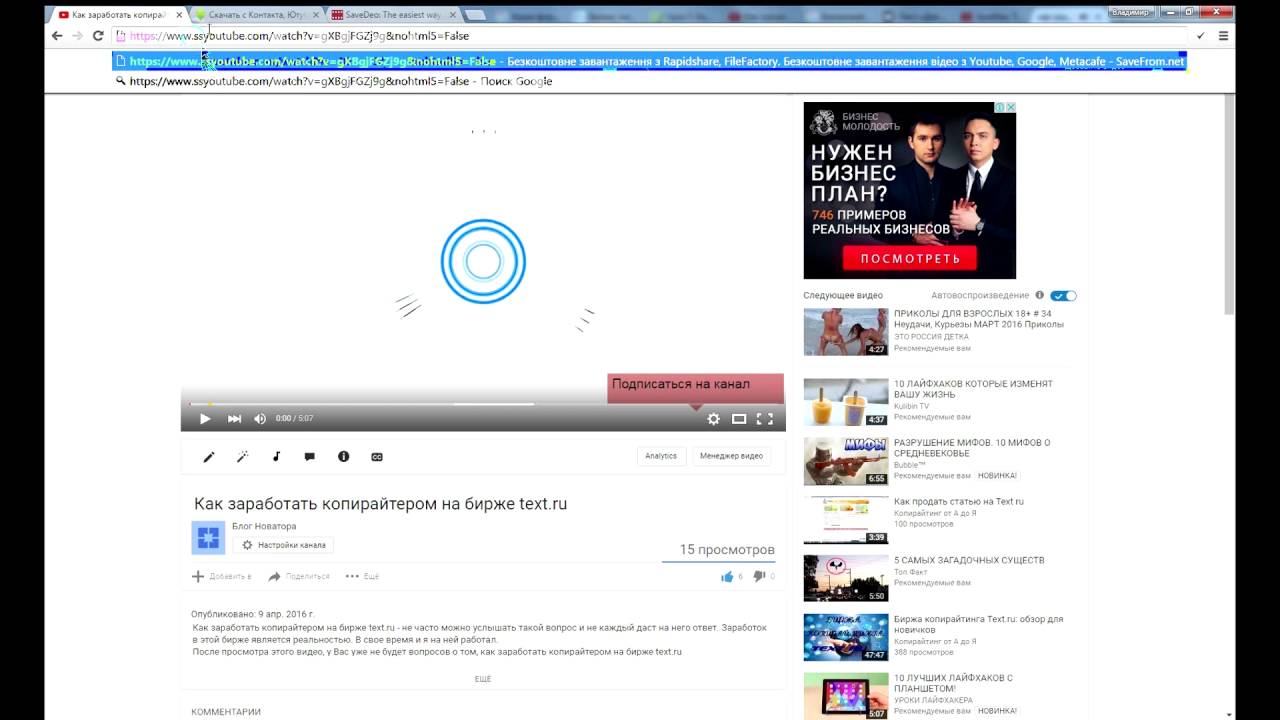Select the Google search suggestion

pyautogui.click(x=649, y=81)
